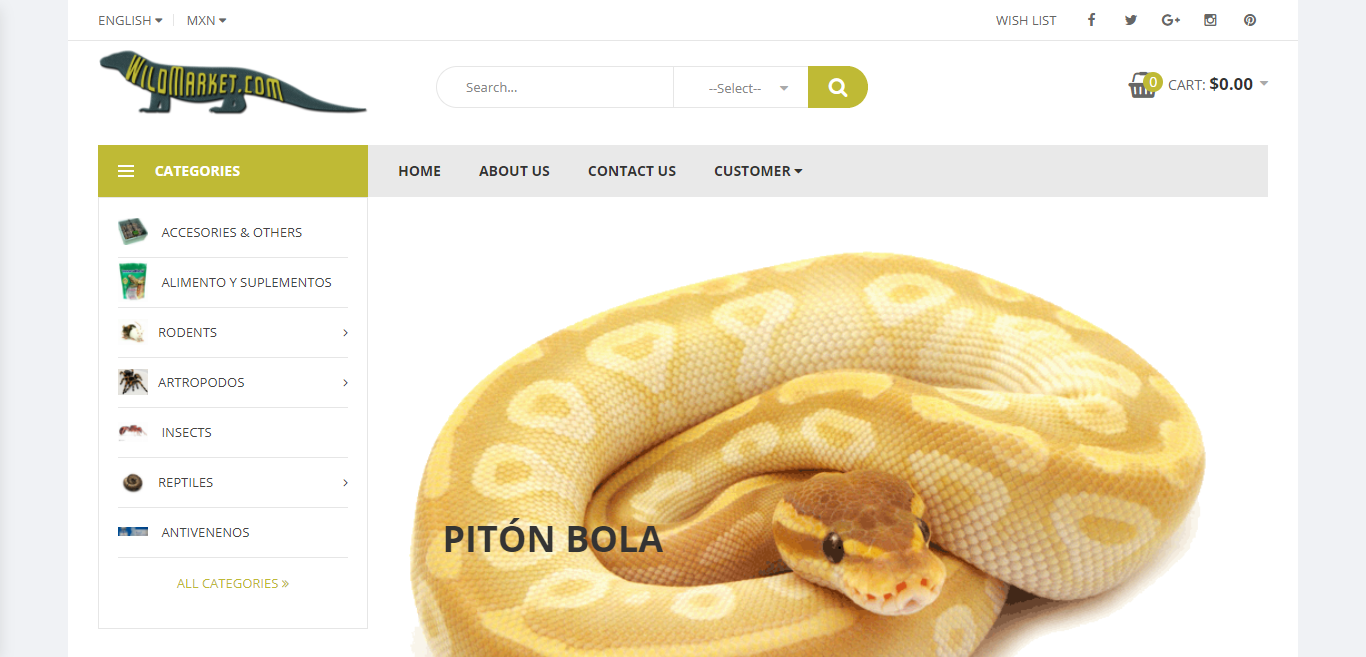Open the --Select-- category dropdown
Screen dimensions: 1366x657
[741, 87]
